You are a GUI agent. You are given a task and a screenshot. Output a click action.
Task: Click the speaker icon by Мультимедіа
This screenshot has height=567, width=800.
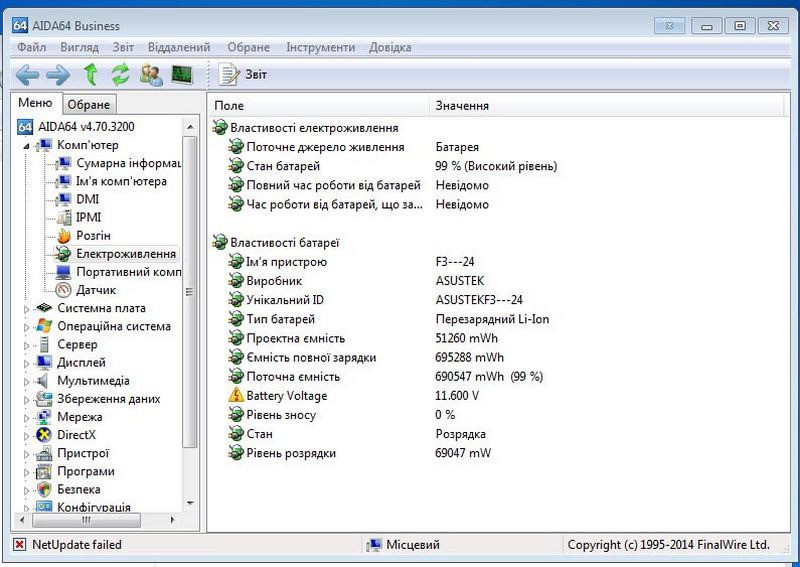43,381
